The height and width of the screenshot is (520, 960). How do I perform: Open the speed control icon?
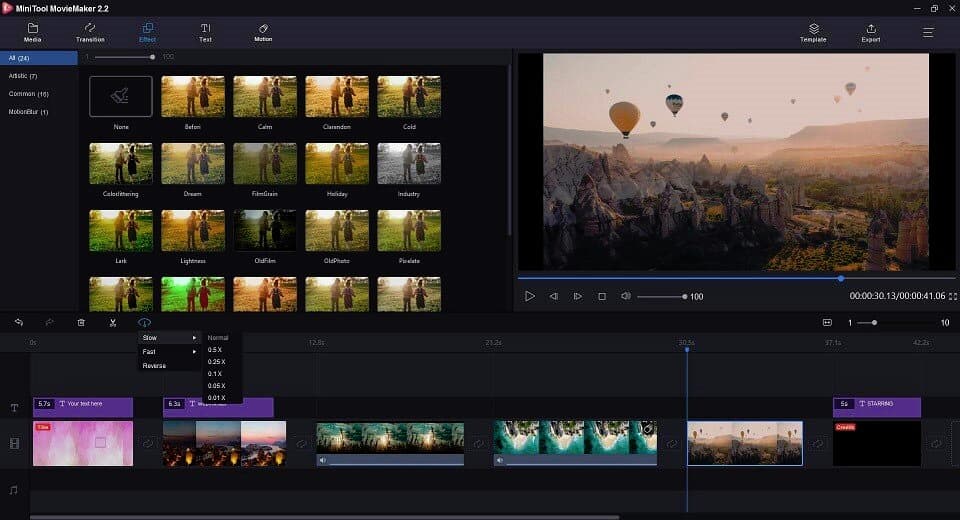pos(144,322)
